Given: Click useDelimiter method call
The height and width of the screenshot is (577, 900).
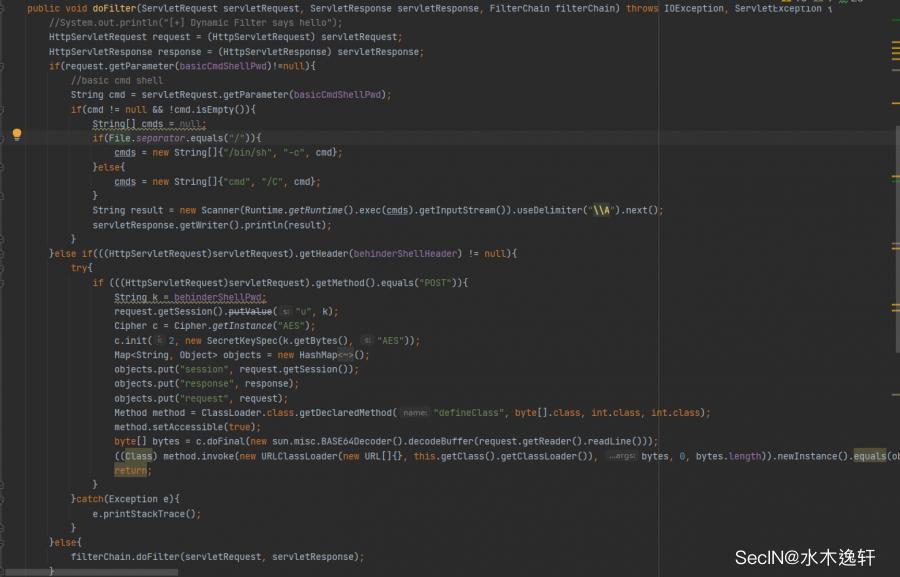Looking at the screenshot, I should [549, 211].
